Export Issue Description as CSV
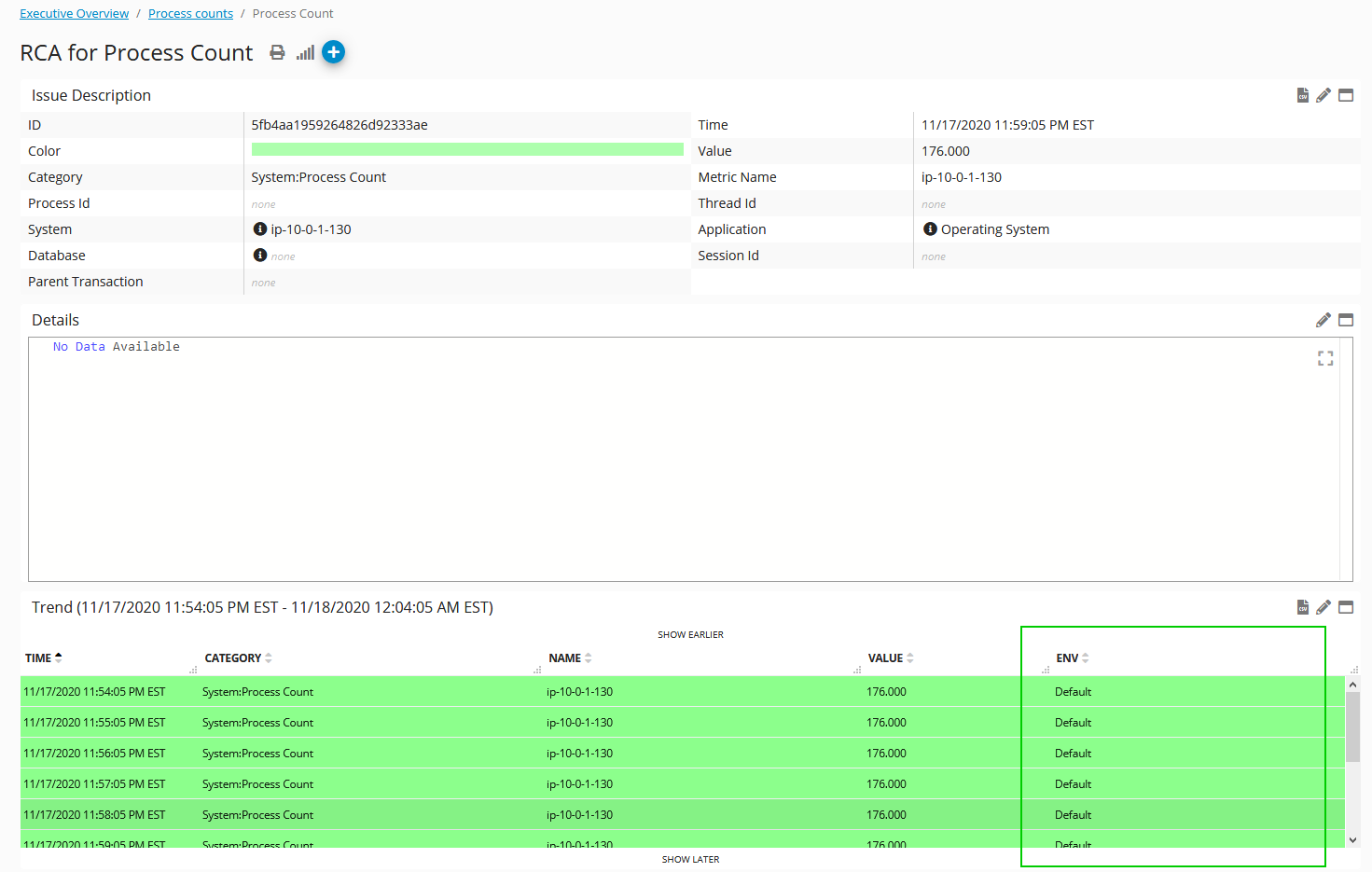The width and height of the screenshot is (1372, 872). (x=1303, y=95)
